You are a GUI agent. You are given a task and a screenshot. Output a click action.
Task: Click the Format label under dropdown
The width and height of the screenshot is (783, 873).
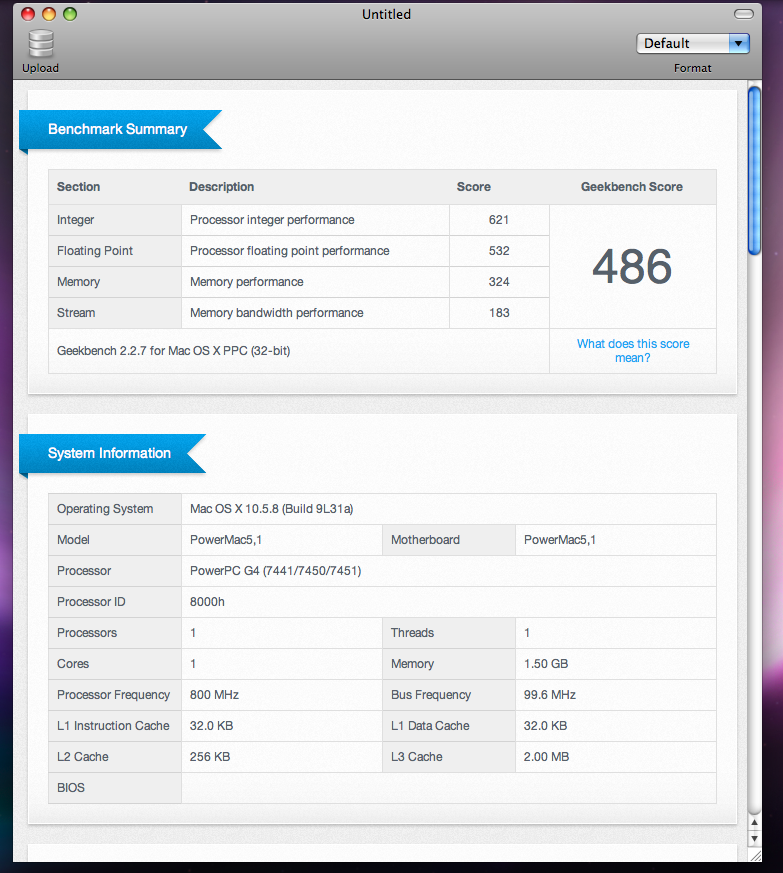(x=693, y=68)
